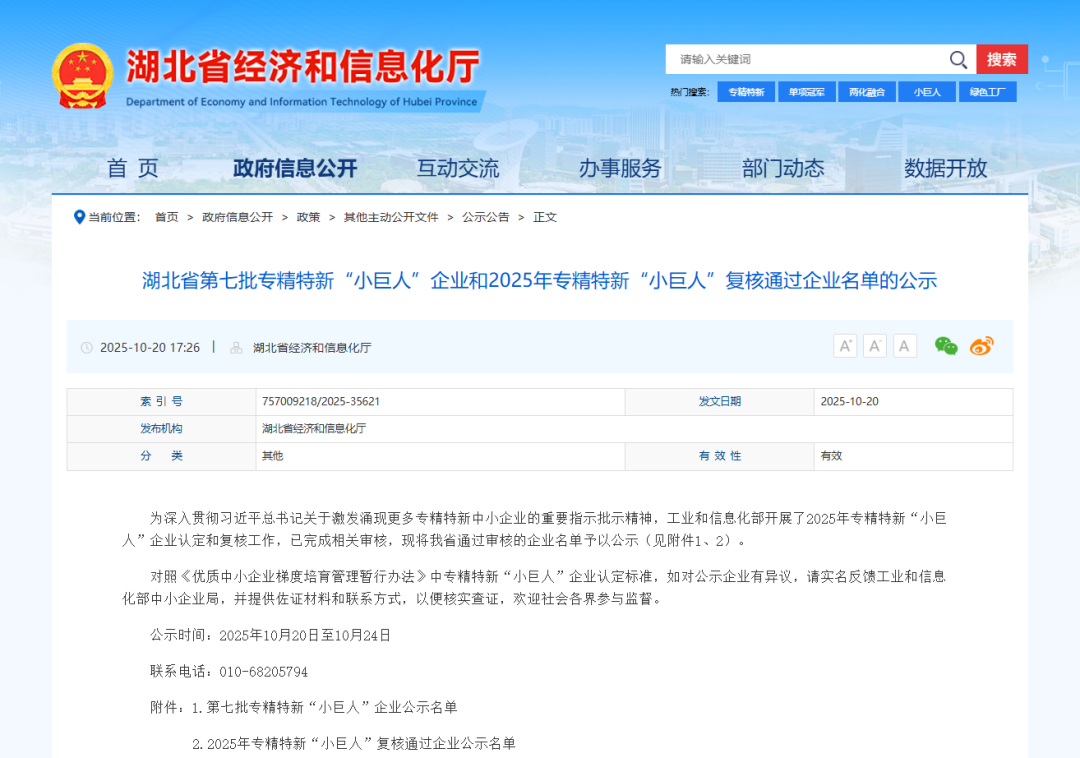Increase font size with A+ icon
The width and height of the screenshot is (1080, 758).
[x=845, y=346]
